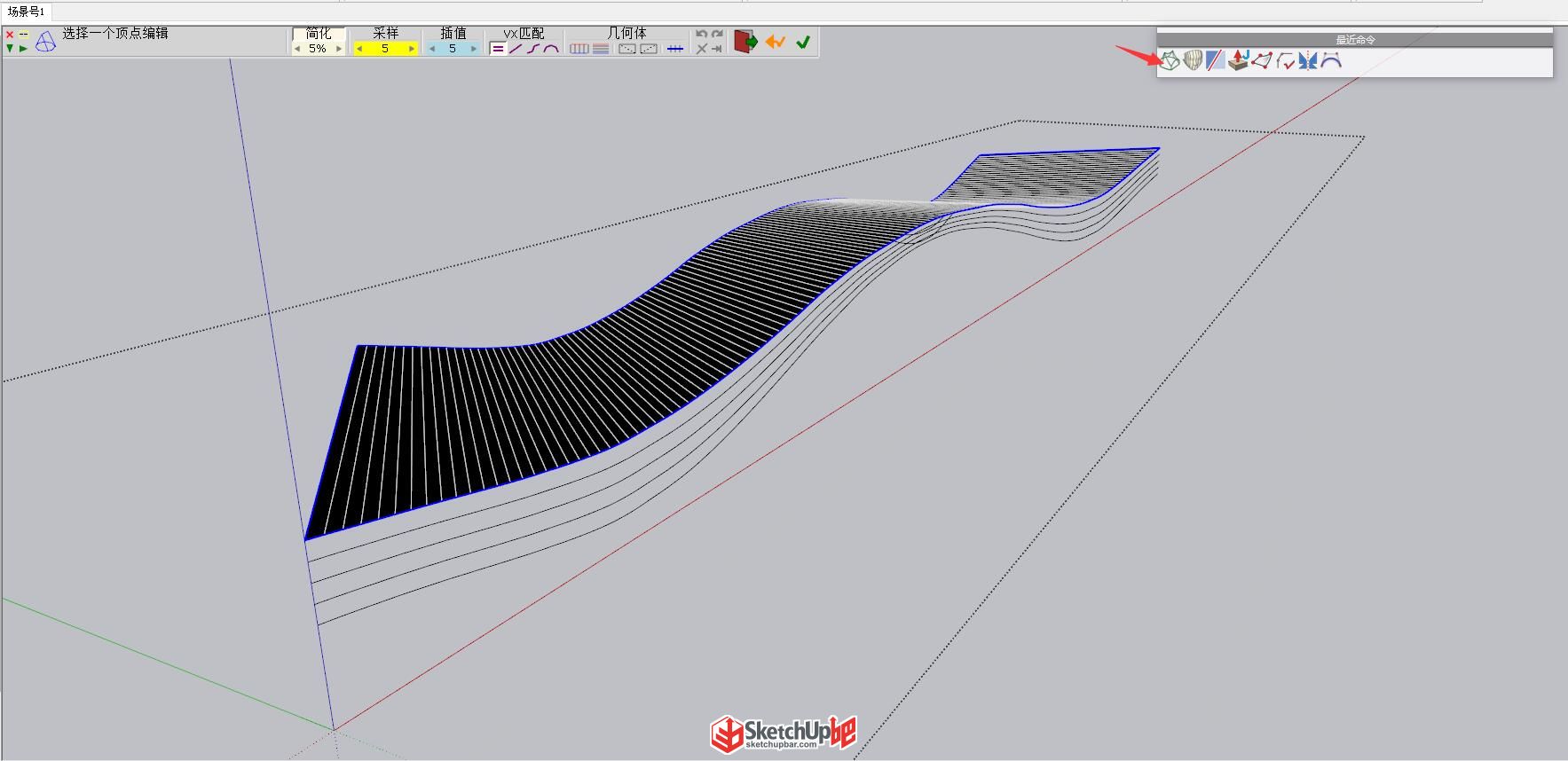The width and height of the screenshot is (1568, 761).
Task: Click the edge path with red checkmark icon
Action: click(x=1285, y=60)
